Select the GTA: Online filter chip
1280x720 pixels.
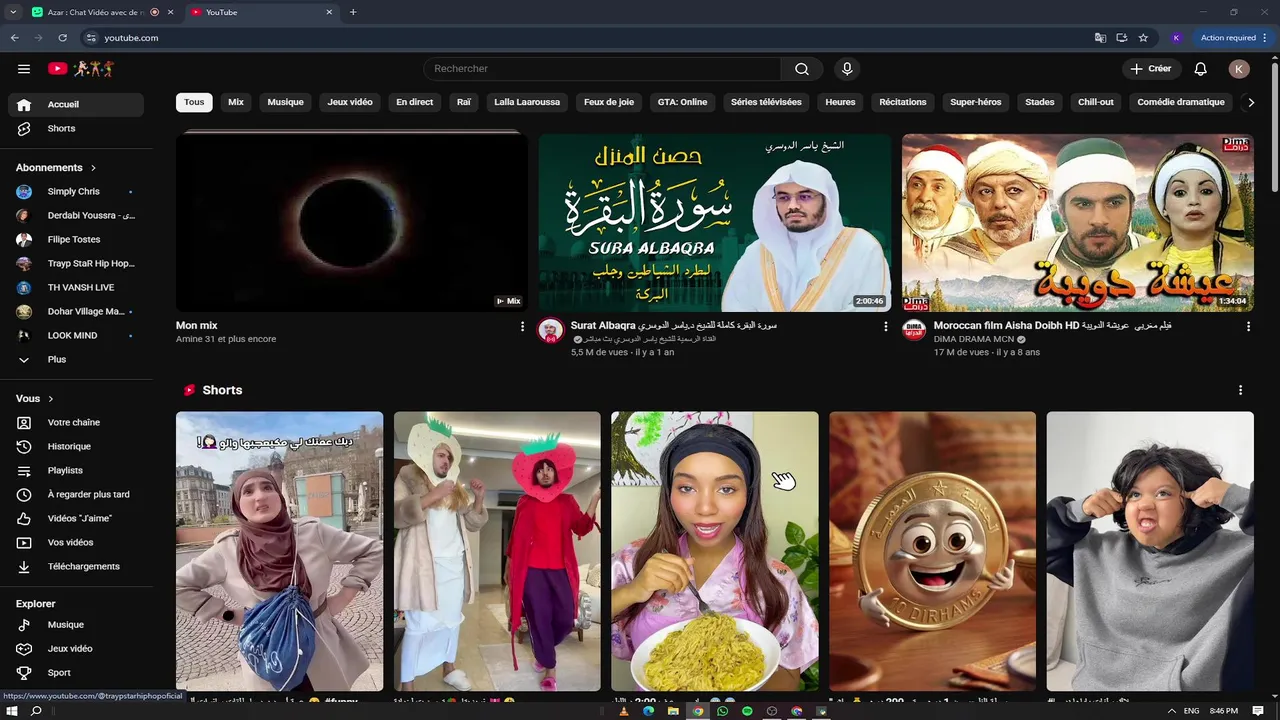[683, 102]
